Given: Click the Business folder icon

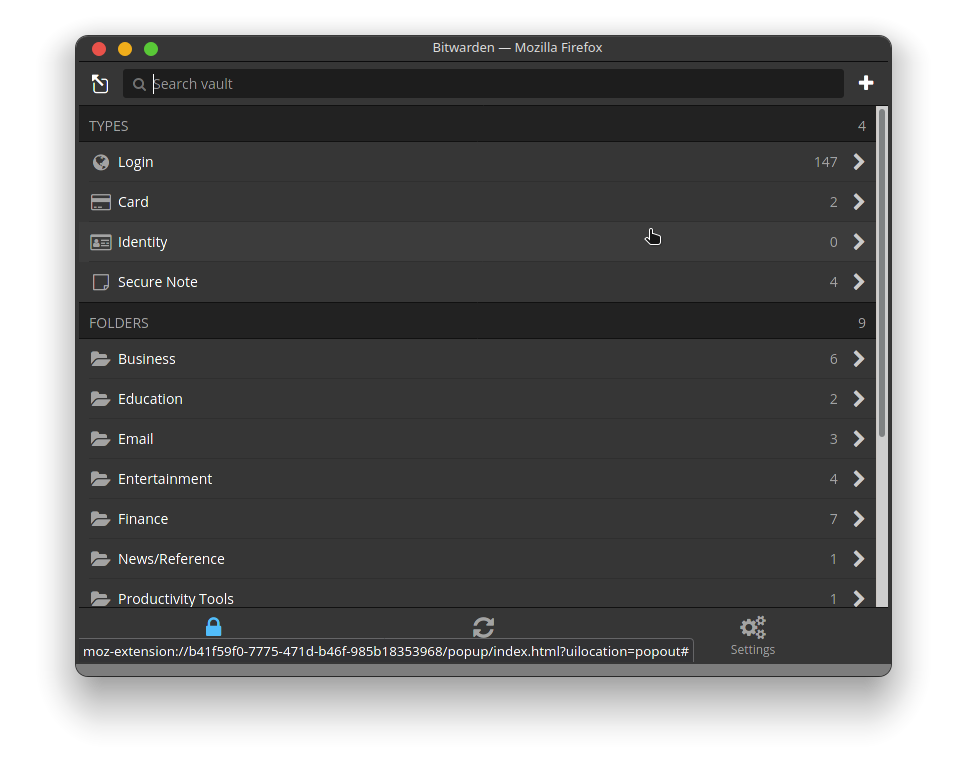Looking at the screenshot, I should point(100,359).
